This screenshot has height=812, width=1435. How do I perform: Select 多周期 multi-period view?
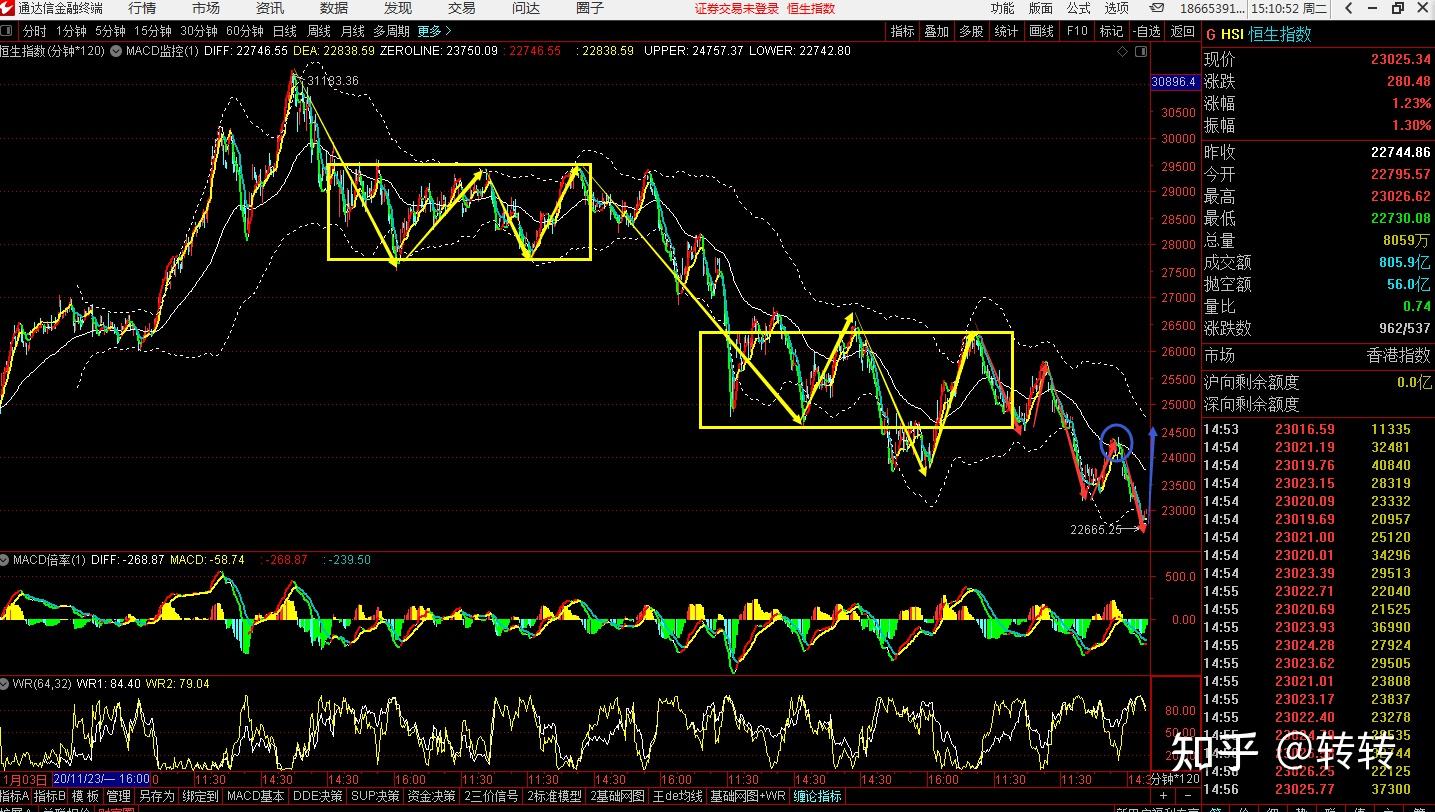tap(391, 31)
